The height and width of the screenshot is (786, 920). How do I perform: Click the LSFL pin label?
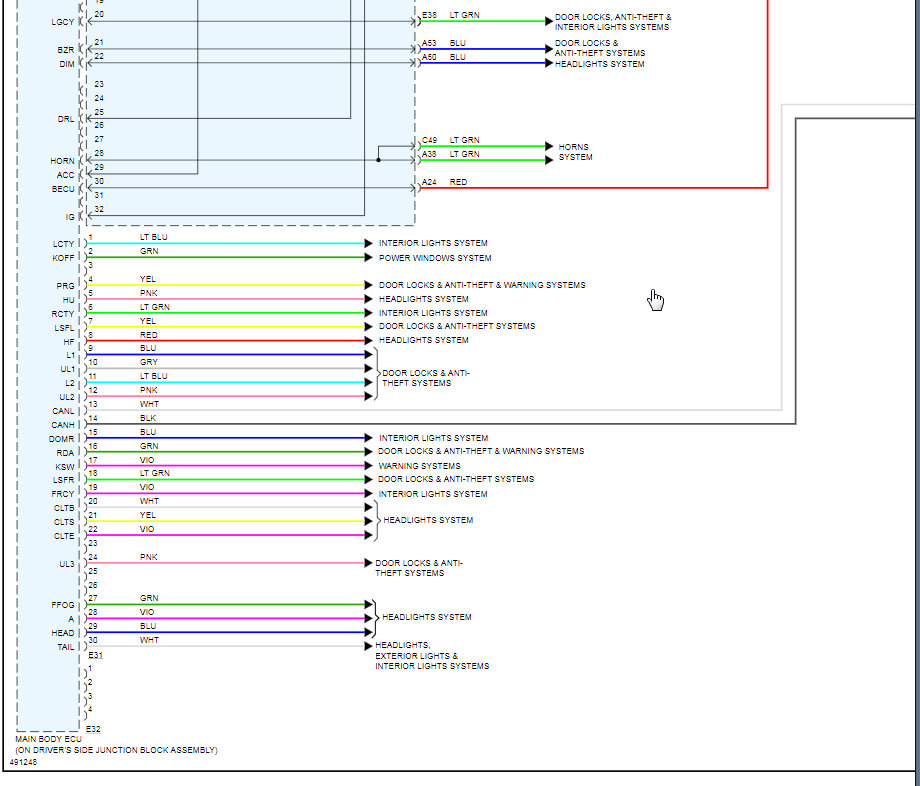tap(65, 328)
